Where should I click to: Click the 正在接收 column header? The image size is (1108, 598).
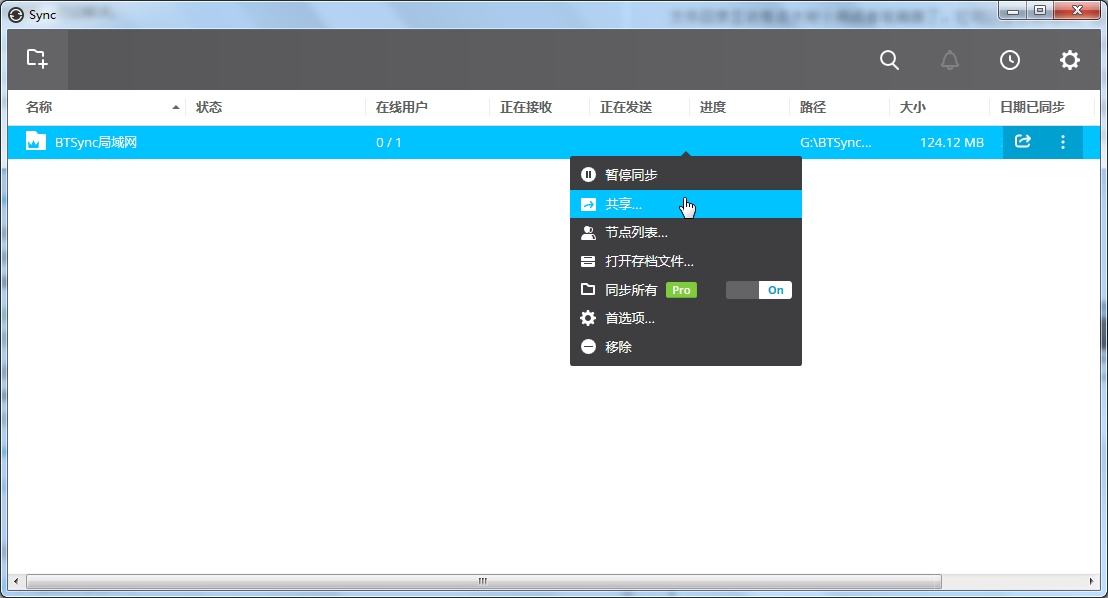coord(526,107)
